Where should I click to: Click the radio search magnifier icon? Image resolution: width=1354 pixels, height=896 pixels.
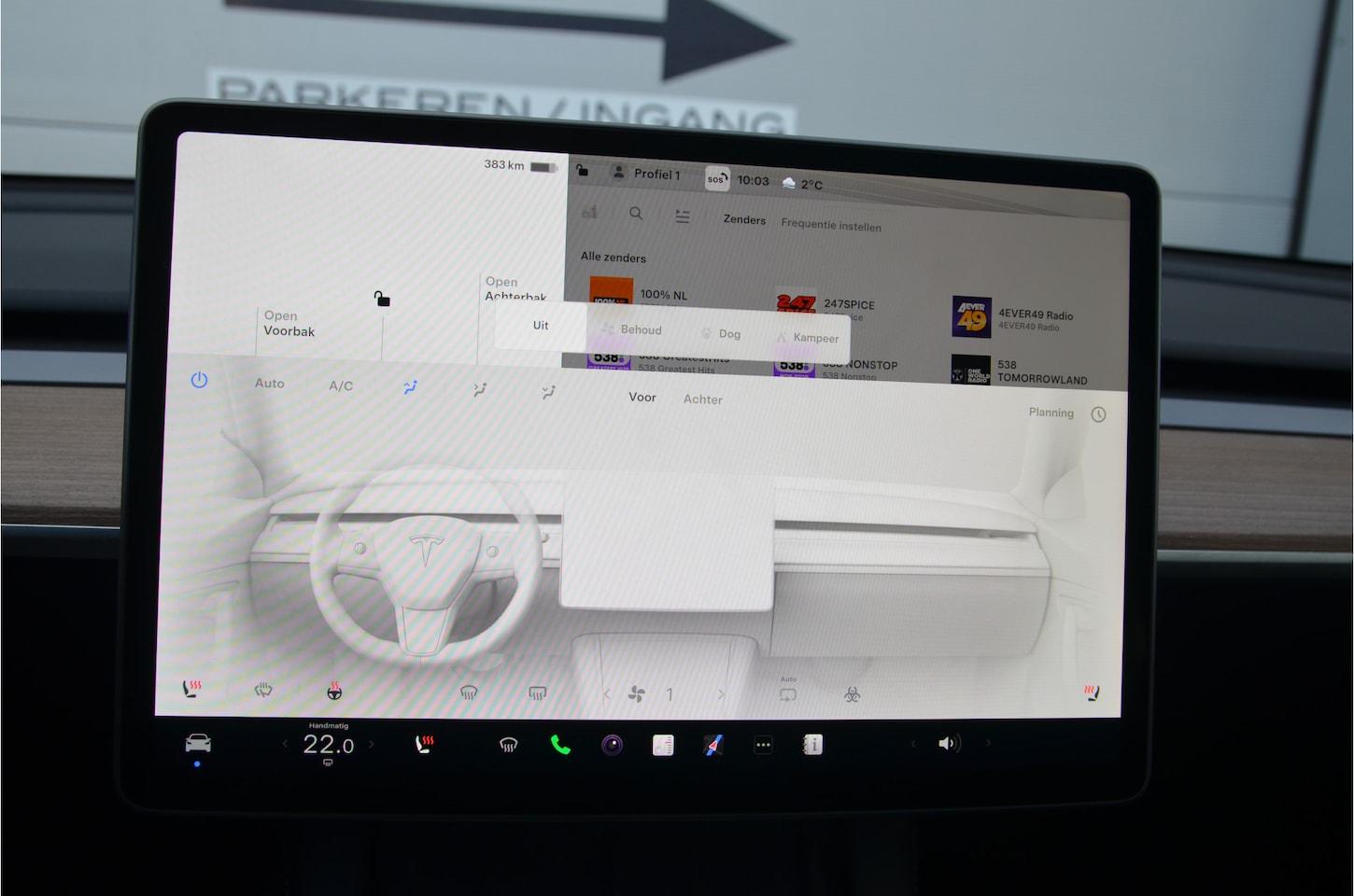[636, 214]
